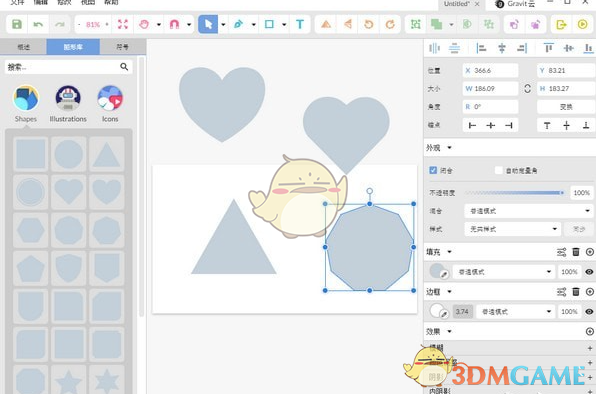The height and width of the screenshot is (394, 596).
Task: Select the Hand pan tool
Action: 144,24
